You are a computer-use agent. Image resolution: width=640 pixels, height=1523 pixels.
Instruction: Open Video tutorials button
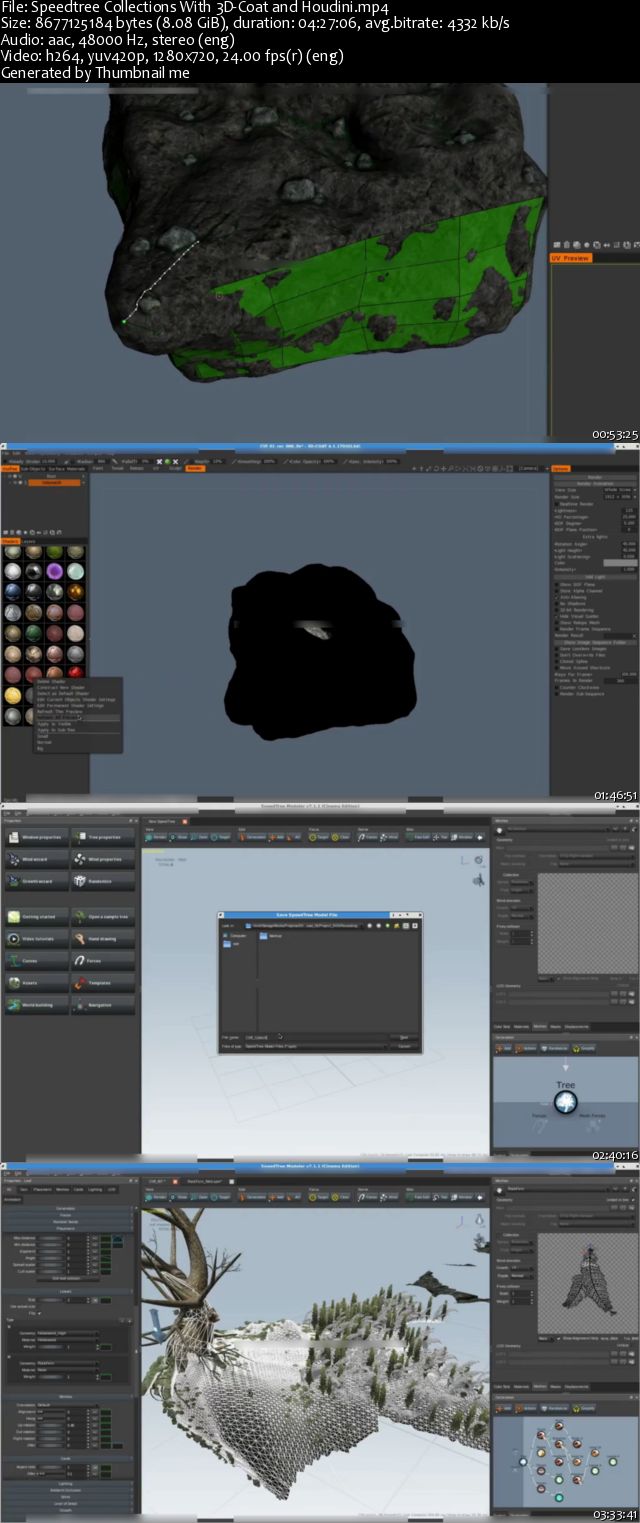click(x=36, y=939)
